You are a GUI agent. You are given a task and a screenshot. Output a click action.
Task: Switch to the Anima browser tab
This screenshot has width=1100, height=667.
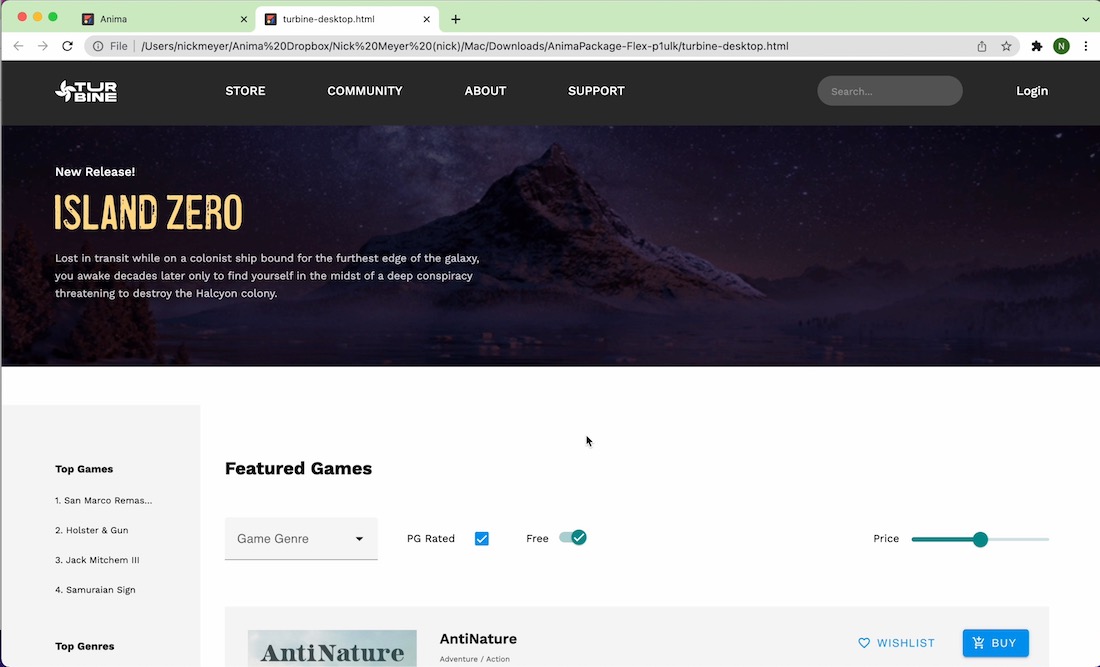[x=160, y=19]
